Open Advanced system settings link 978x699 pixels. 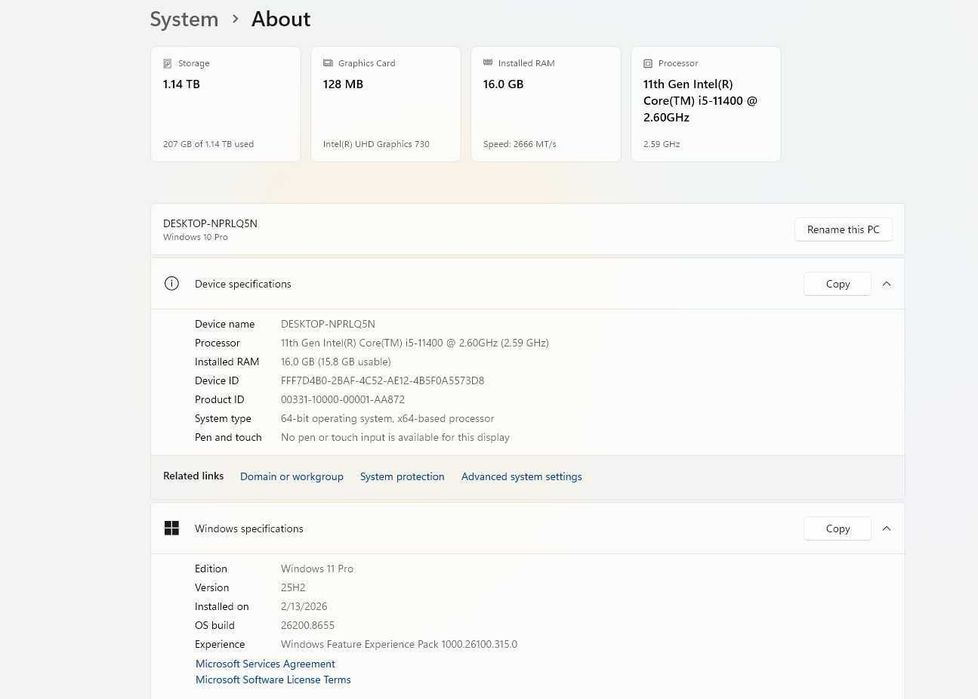pyautogui.click(x=521, y=476)
